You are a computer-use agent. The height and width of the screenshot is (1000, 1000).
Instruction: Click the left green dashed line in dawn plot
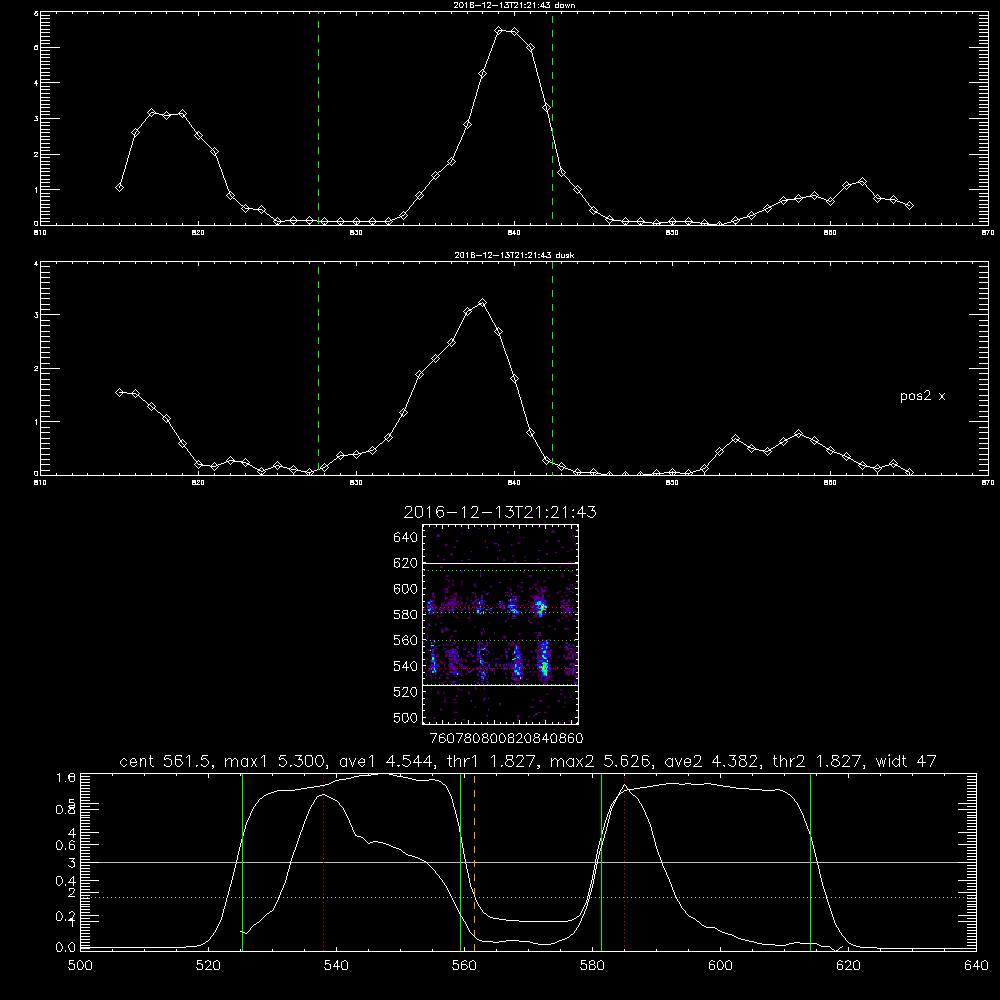318,119
